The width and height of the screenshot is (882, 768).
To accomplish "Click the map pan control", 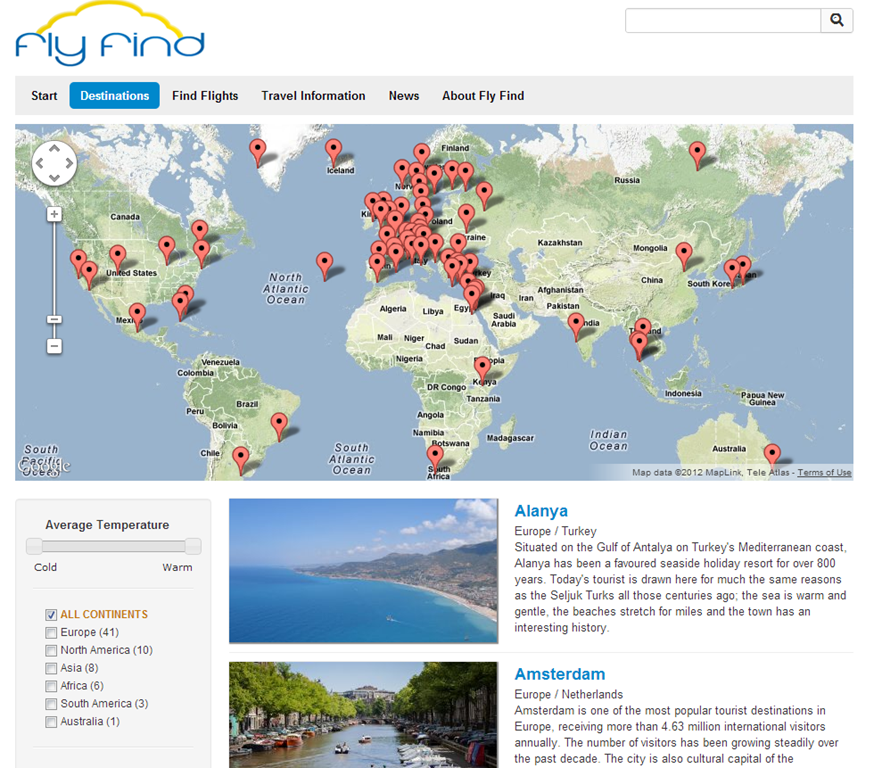I will [54, 164].
